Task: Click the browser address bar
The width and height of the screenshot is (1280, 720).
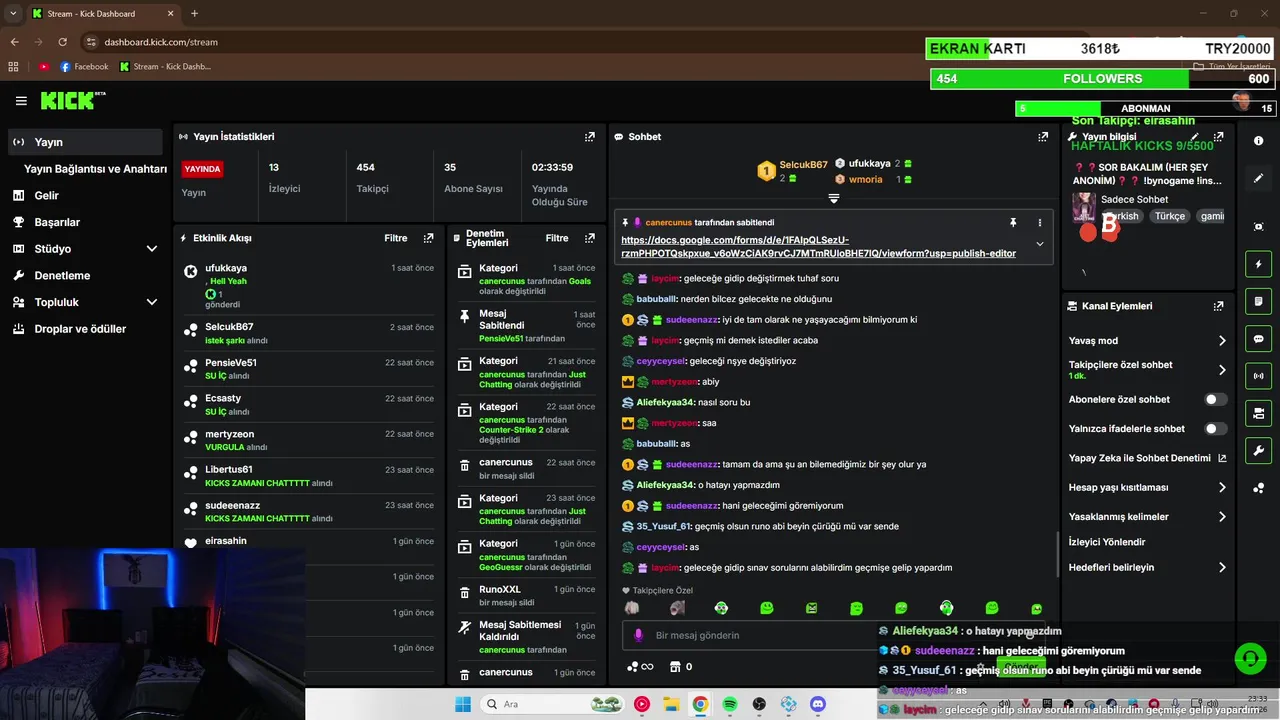Action: coord(500,42)
